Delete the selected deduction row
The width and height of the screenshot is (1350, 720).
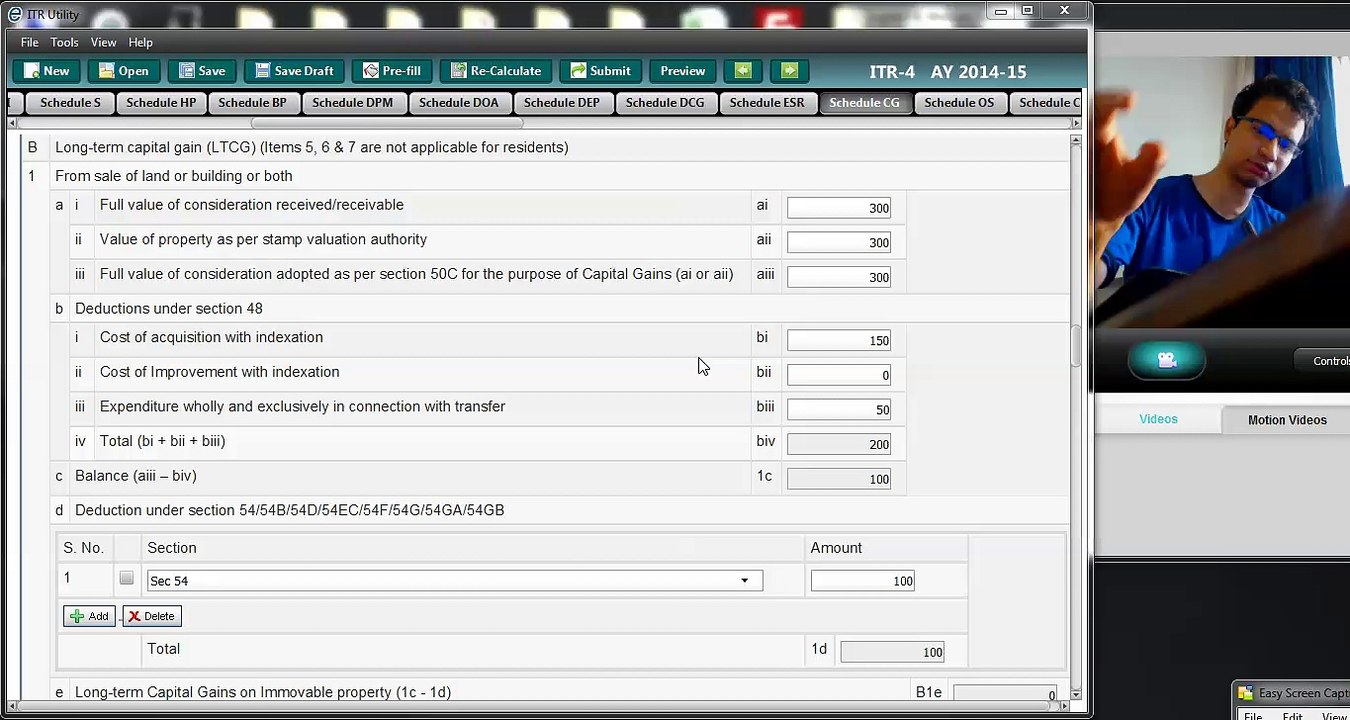pyautogui.click(x=150, y=616)
